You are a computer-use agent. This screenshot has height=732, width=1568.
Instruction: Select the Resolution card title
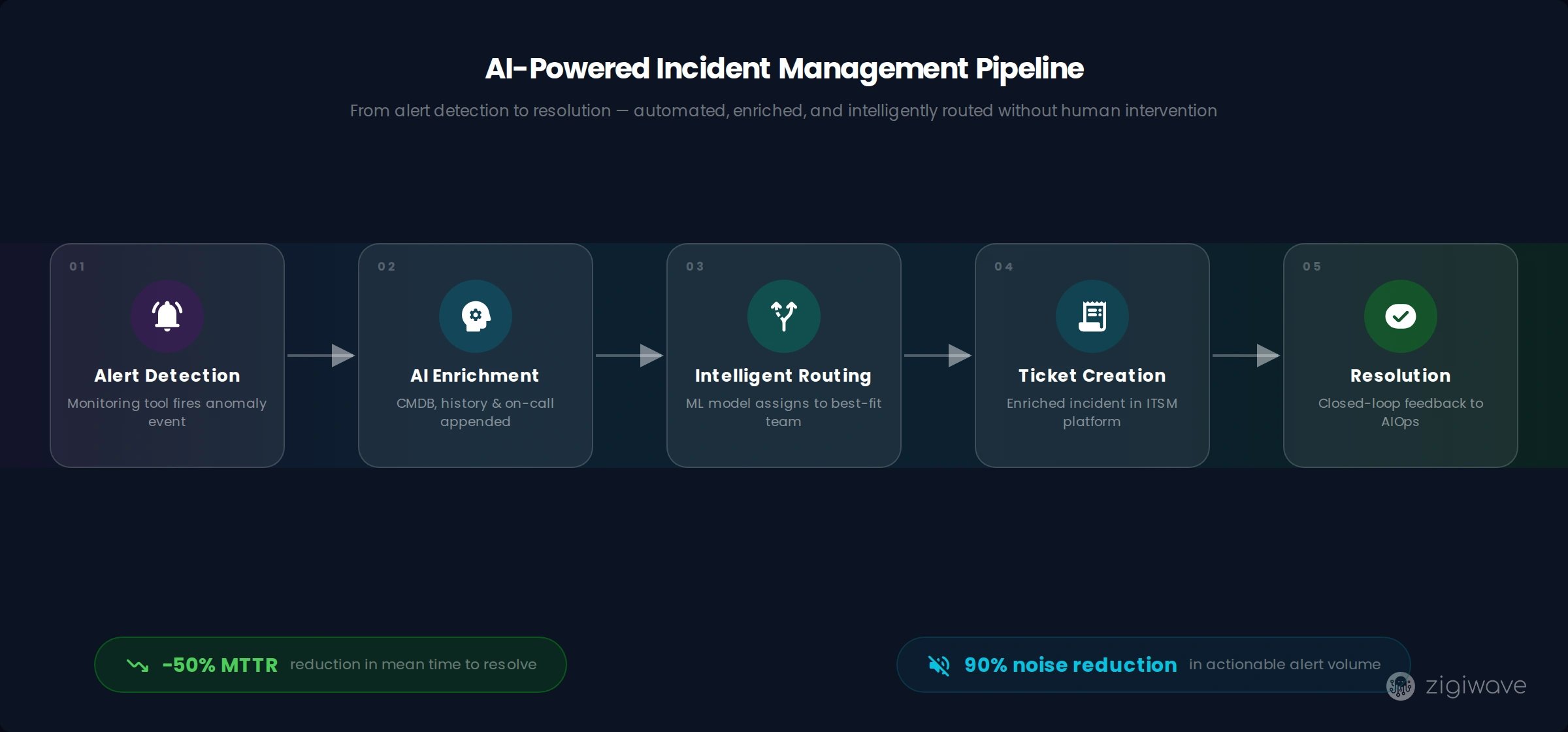click(x=1401, y=376)
